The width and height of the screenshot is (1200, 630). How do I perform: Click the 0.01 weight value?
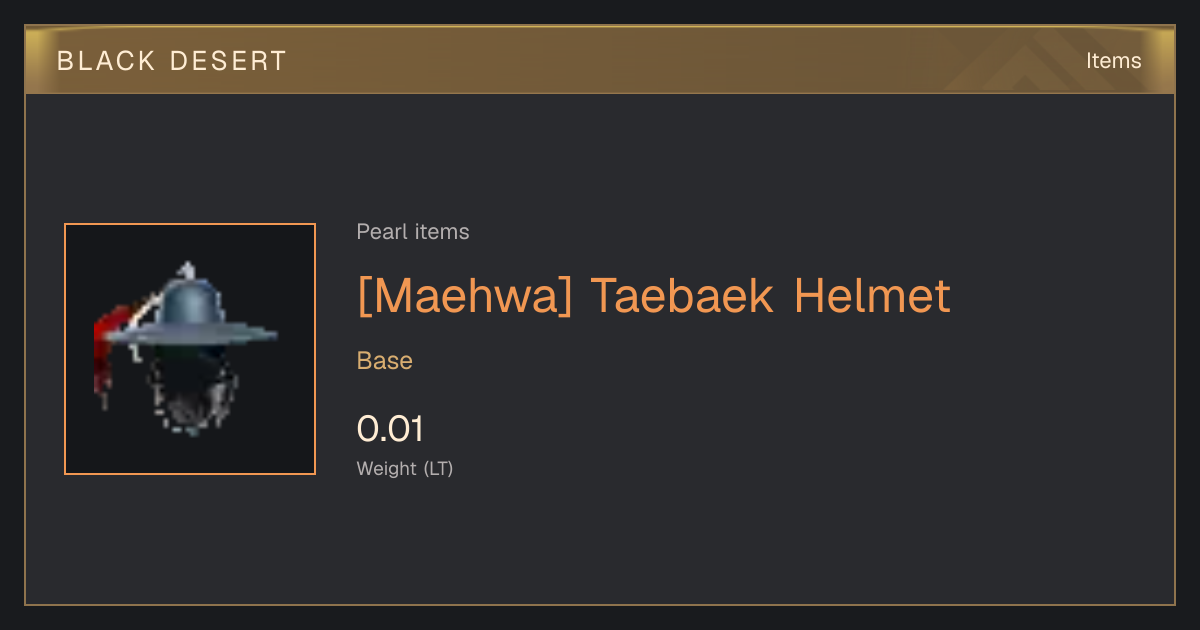click(x=390, y=429)
